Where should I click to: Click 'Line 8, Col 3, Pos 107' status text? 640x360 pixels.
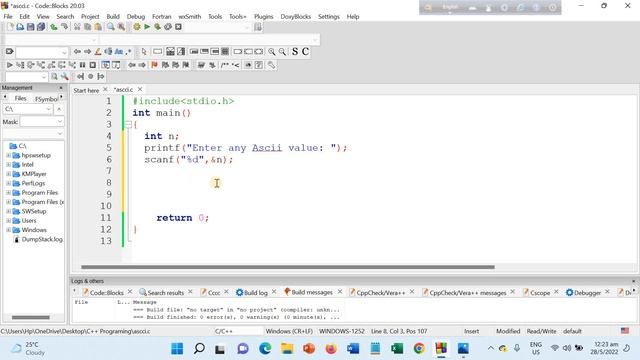399,331
